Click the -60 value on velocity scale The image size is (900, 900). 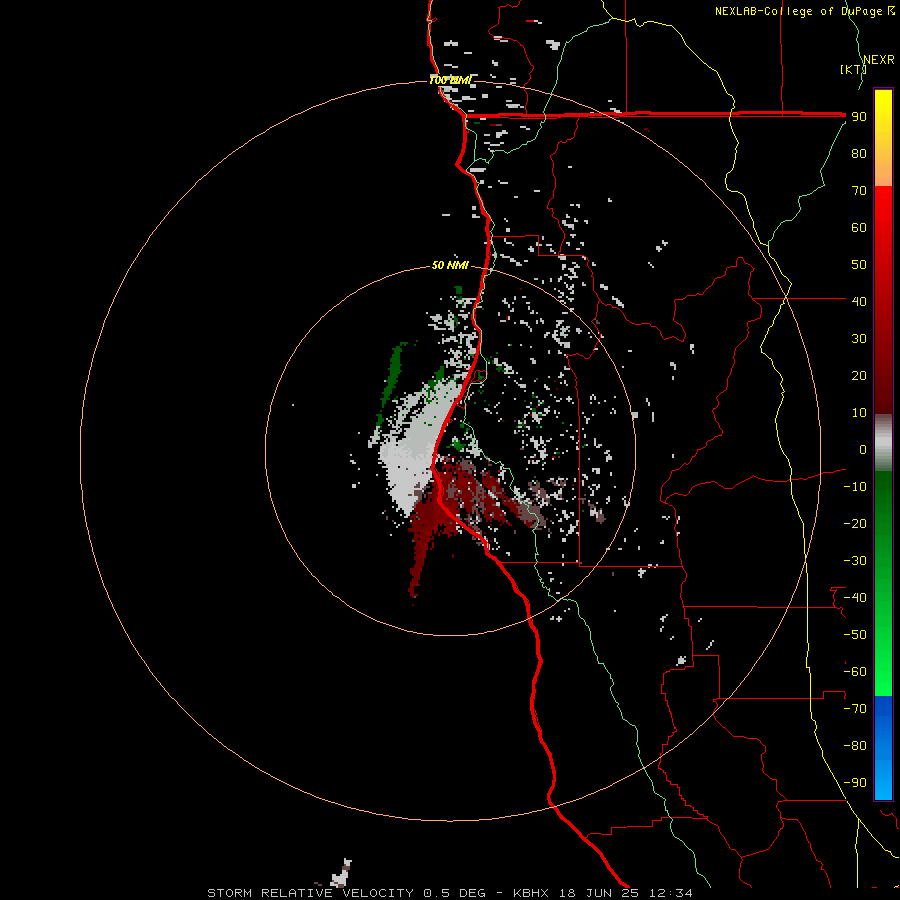855,672
